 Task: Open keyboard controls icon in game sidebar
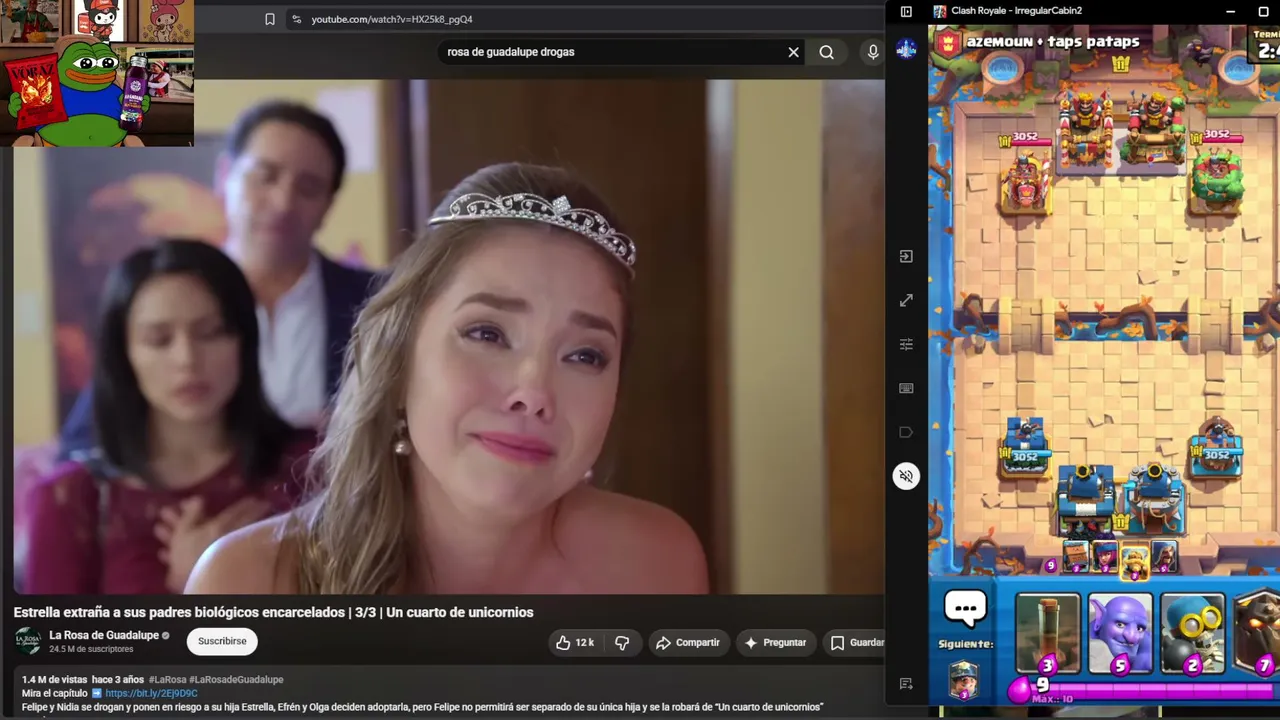[906, 388]
